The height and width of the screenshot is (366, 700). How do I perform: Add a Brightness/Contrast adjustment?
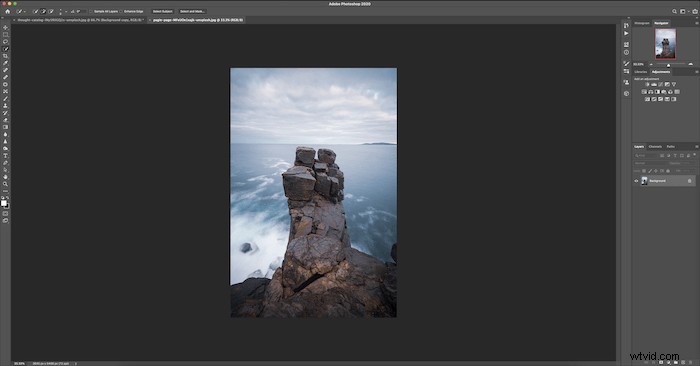click(x=647, y=84)
